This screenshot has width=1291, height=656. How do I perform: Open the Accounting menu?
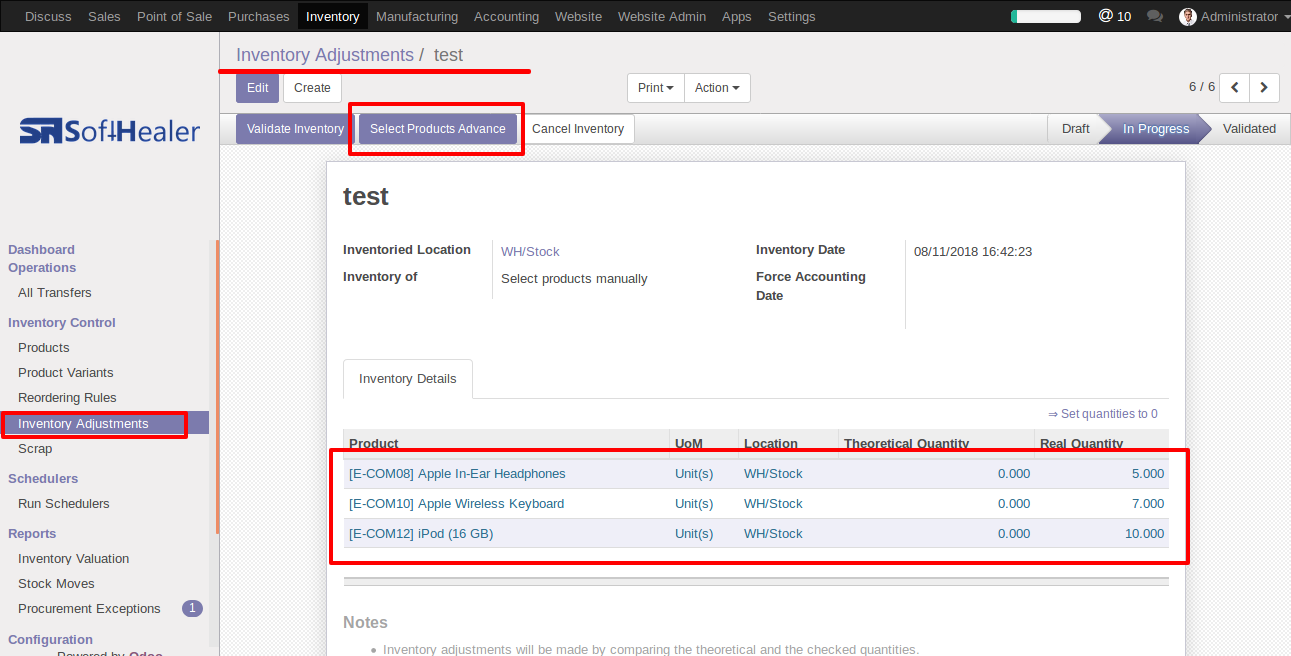(x=506, y=16)
